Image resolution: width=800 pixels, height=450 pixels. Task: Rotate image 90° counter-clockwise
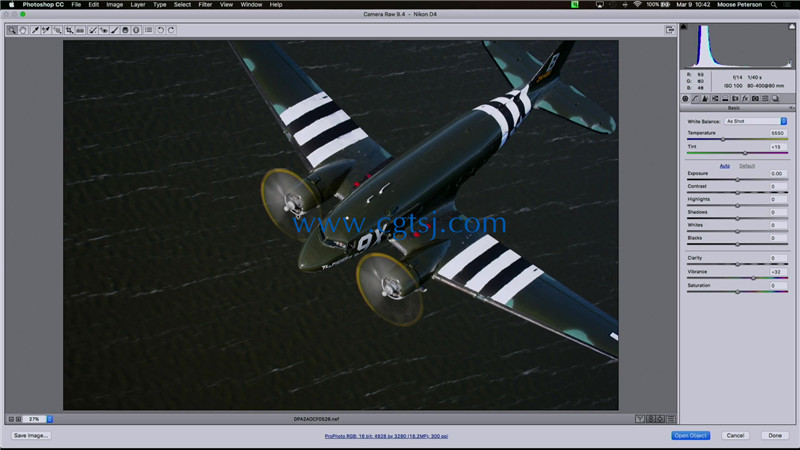coord(160,30)
